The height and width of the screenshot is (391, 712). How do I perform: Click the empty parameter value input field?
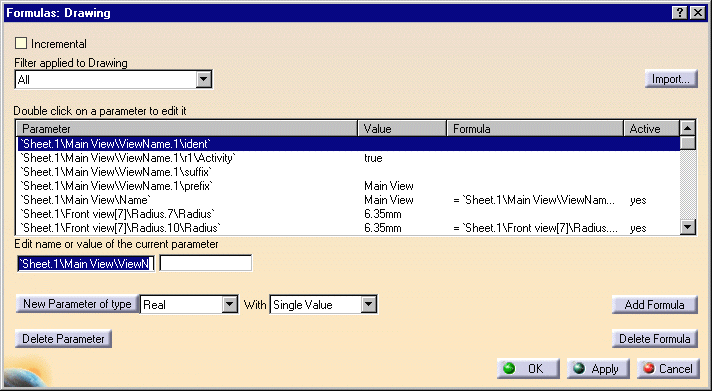206,263
